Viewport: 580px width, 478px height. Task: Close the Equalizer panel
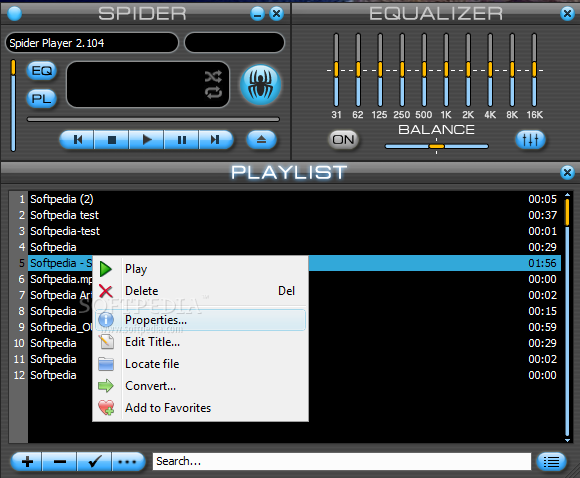[x=567, y=14]
